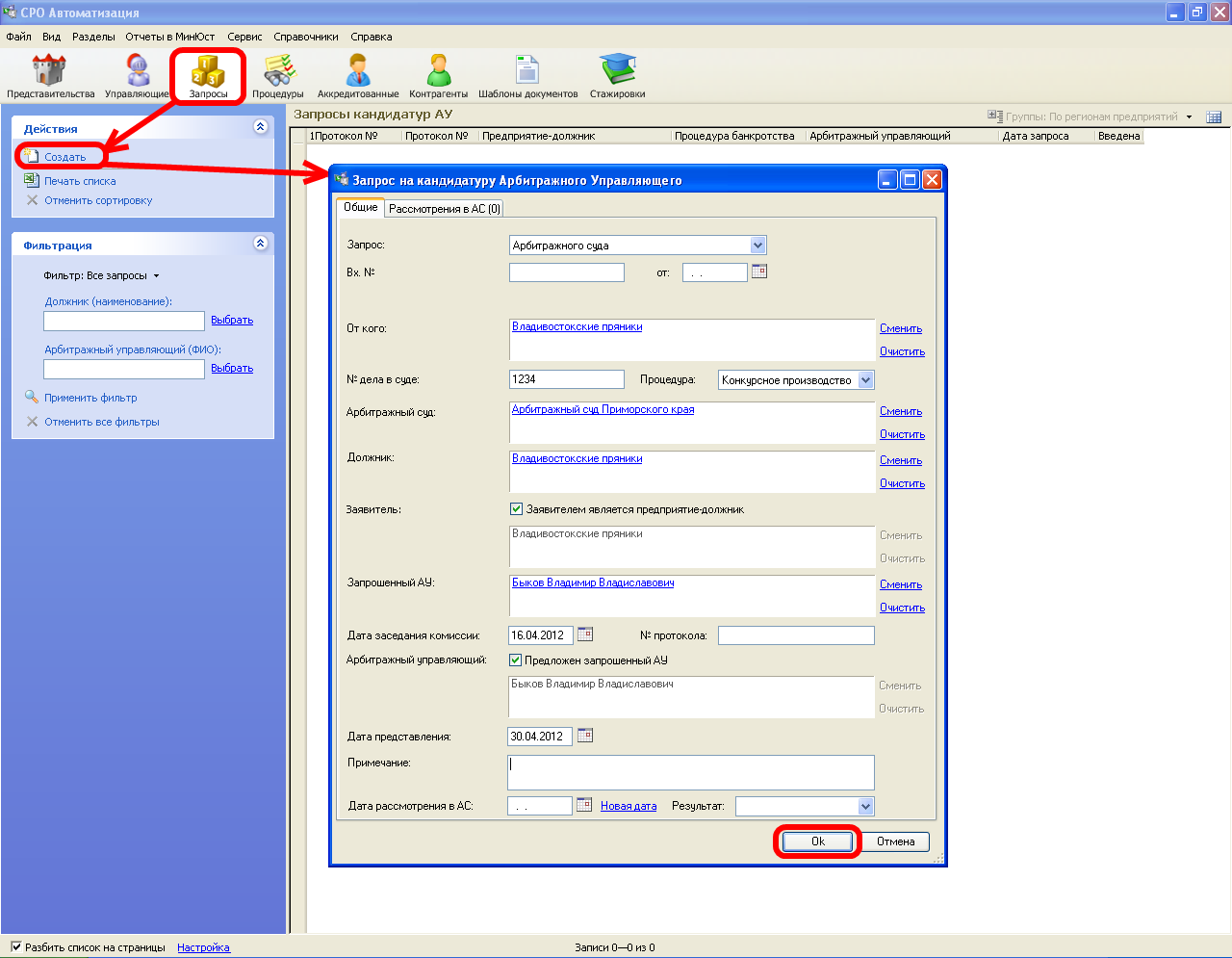The image size is (1232, 958).
Task: Switch to Рассмотрения в АС tab
Action: (445, 209)
